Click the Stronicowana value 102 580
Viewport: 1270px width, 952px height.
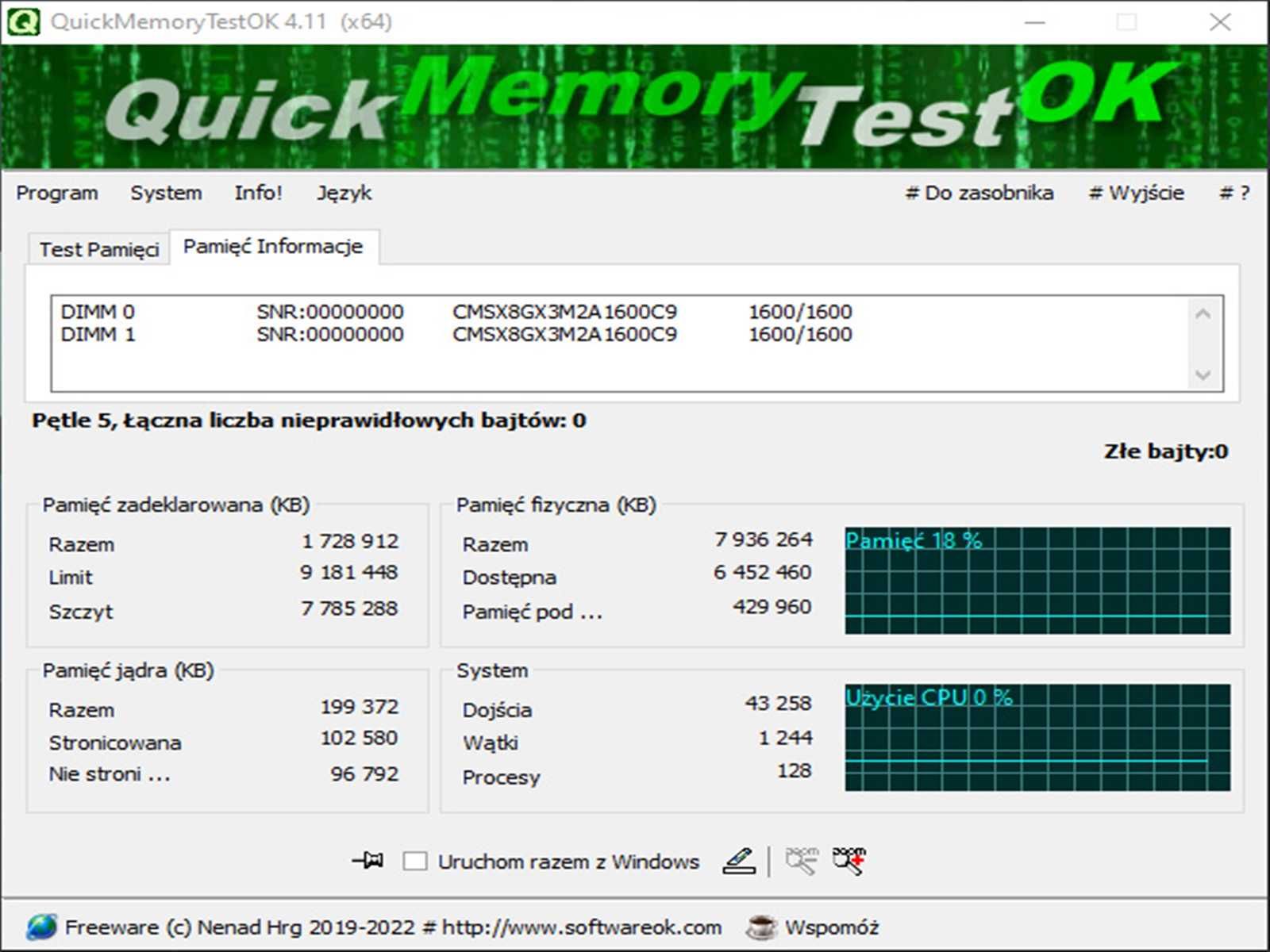[x=359, y=738]
